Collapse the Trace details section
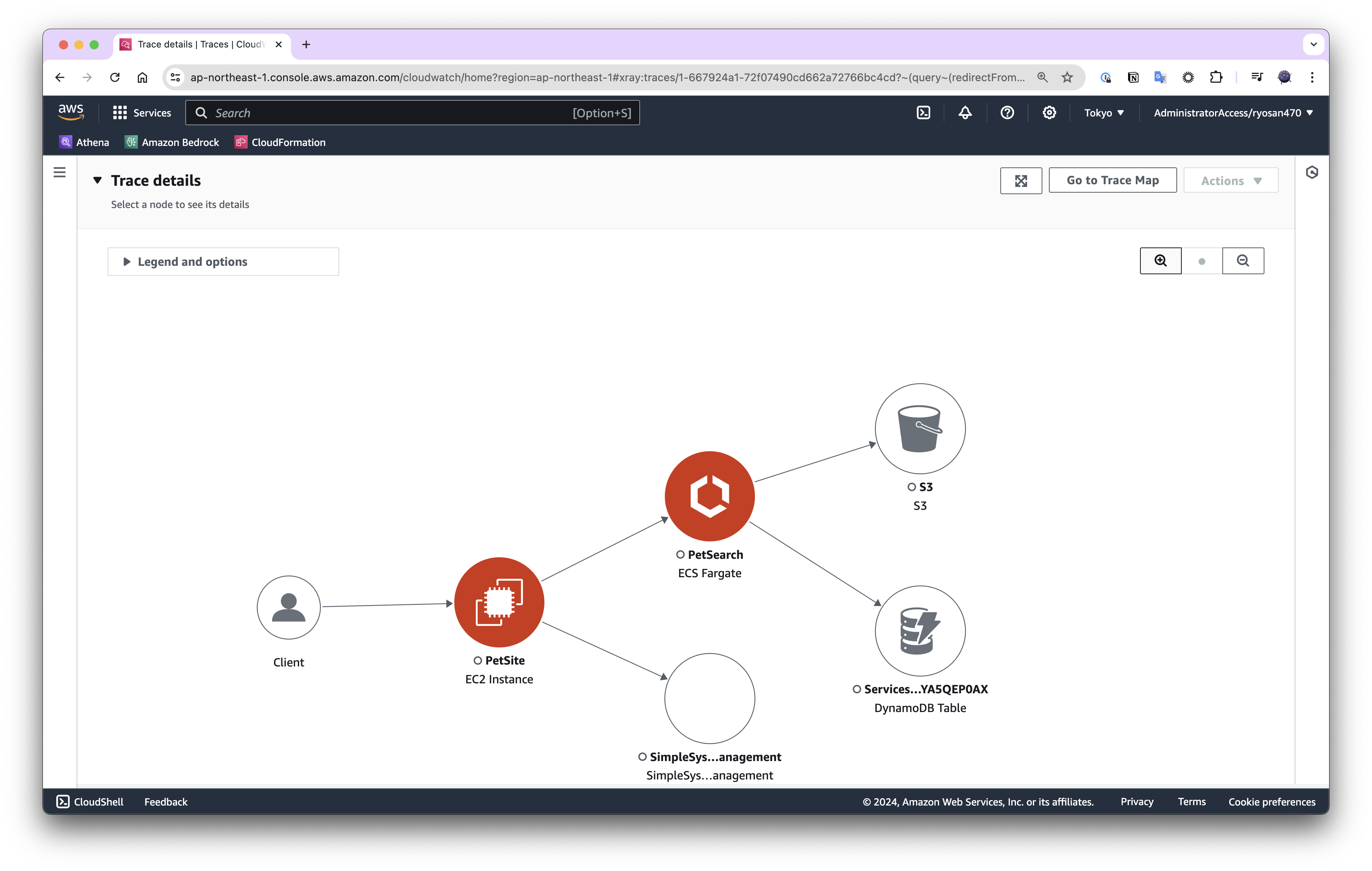The height and width of the screenshot is (871, 1372). pyautogui.click(x=98, y=181)
